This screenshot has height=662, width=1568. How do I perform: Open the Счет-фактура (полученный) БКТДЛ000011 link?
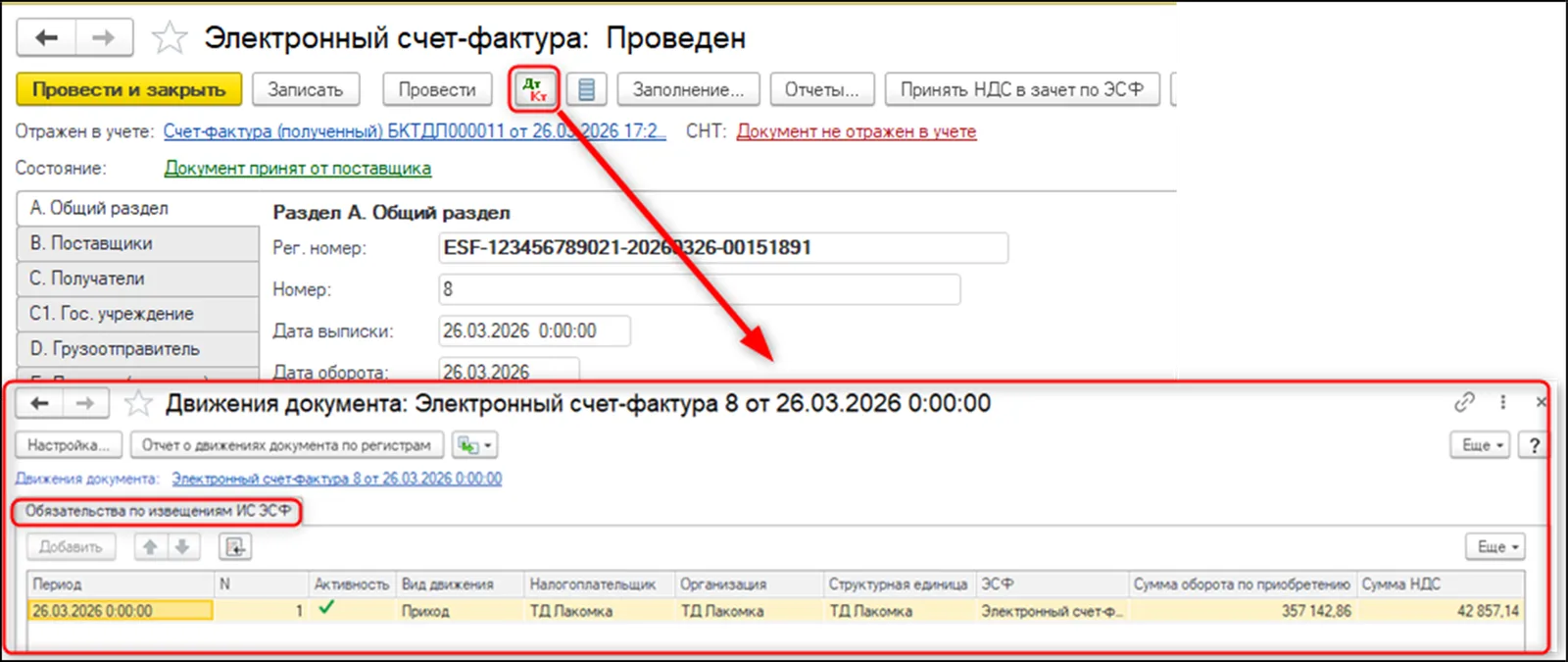(x=415, y=131)
